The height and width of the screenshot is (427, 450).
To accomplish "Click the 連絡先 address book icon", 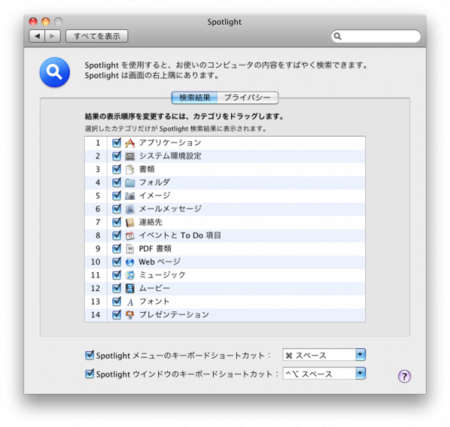I will pyautogui.click(x=130, y=222).
